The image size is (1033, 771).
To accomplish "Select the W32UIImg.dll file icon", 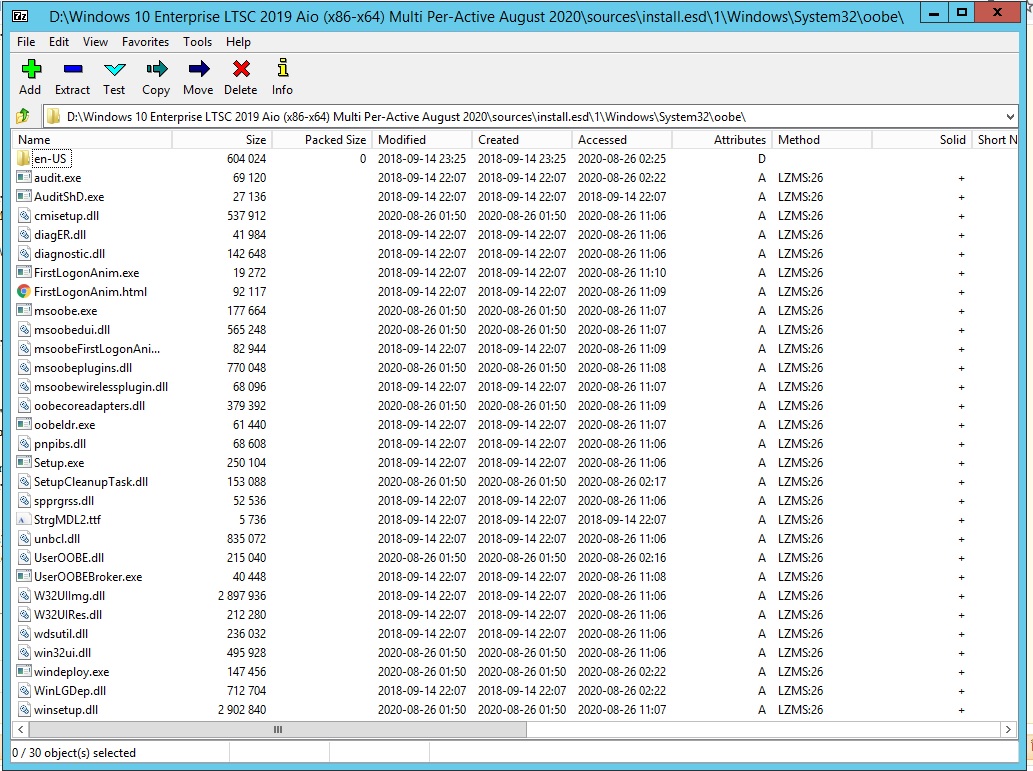I will tap(24, 596).
